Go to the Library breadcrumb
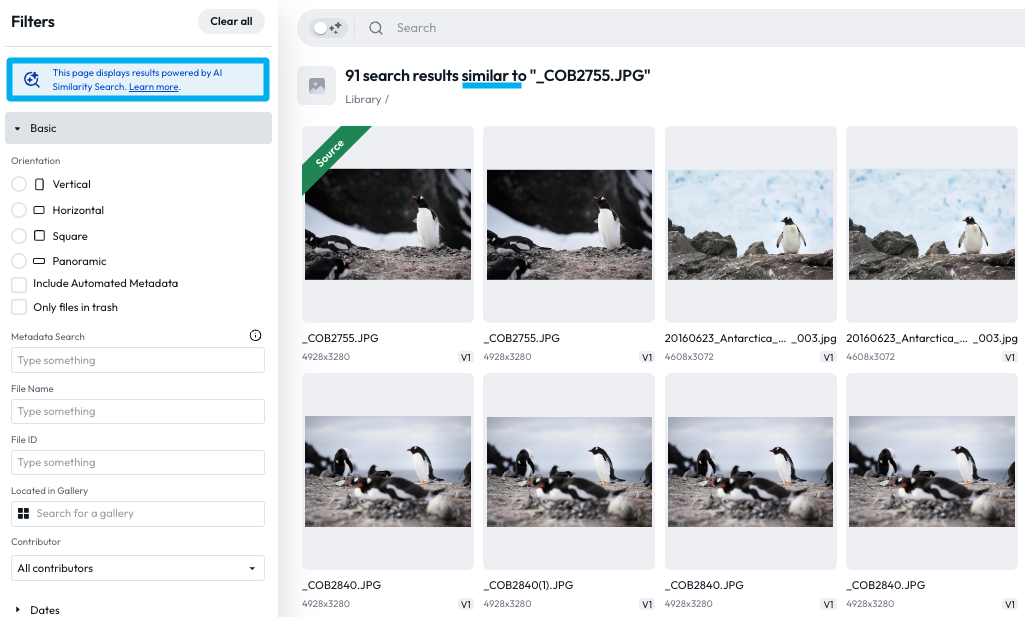The height and width of the screenshot is (617, 1025). coord(363,99)
